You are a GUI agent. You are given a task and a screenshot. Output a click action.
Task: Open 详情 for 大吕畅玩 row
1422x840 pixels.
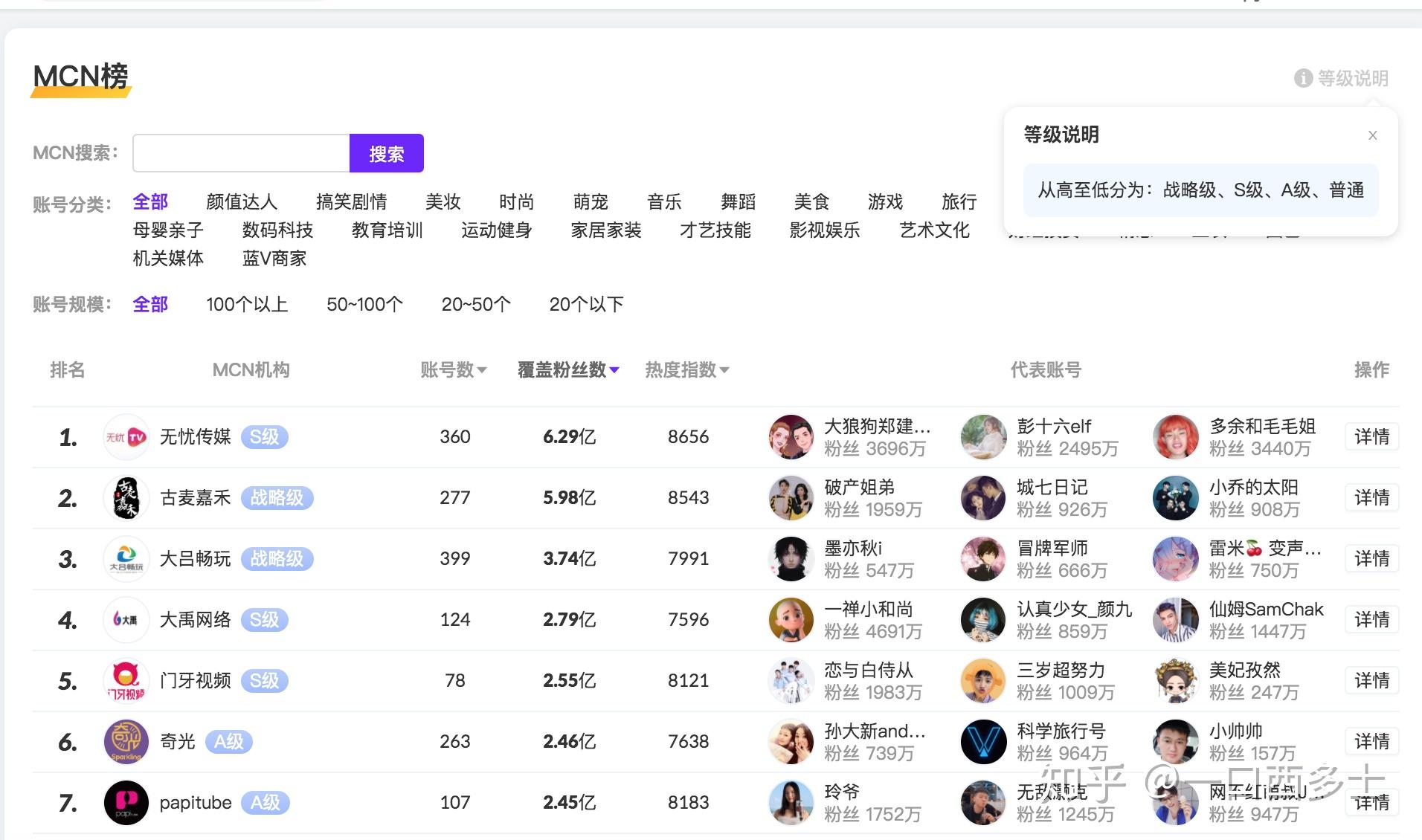[x=1371, y=558]
